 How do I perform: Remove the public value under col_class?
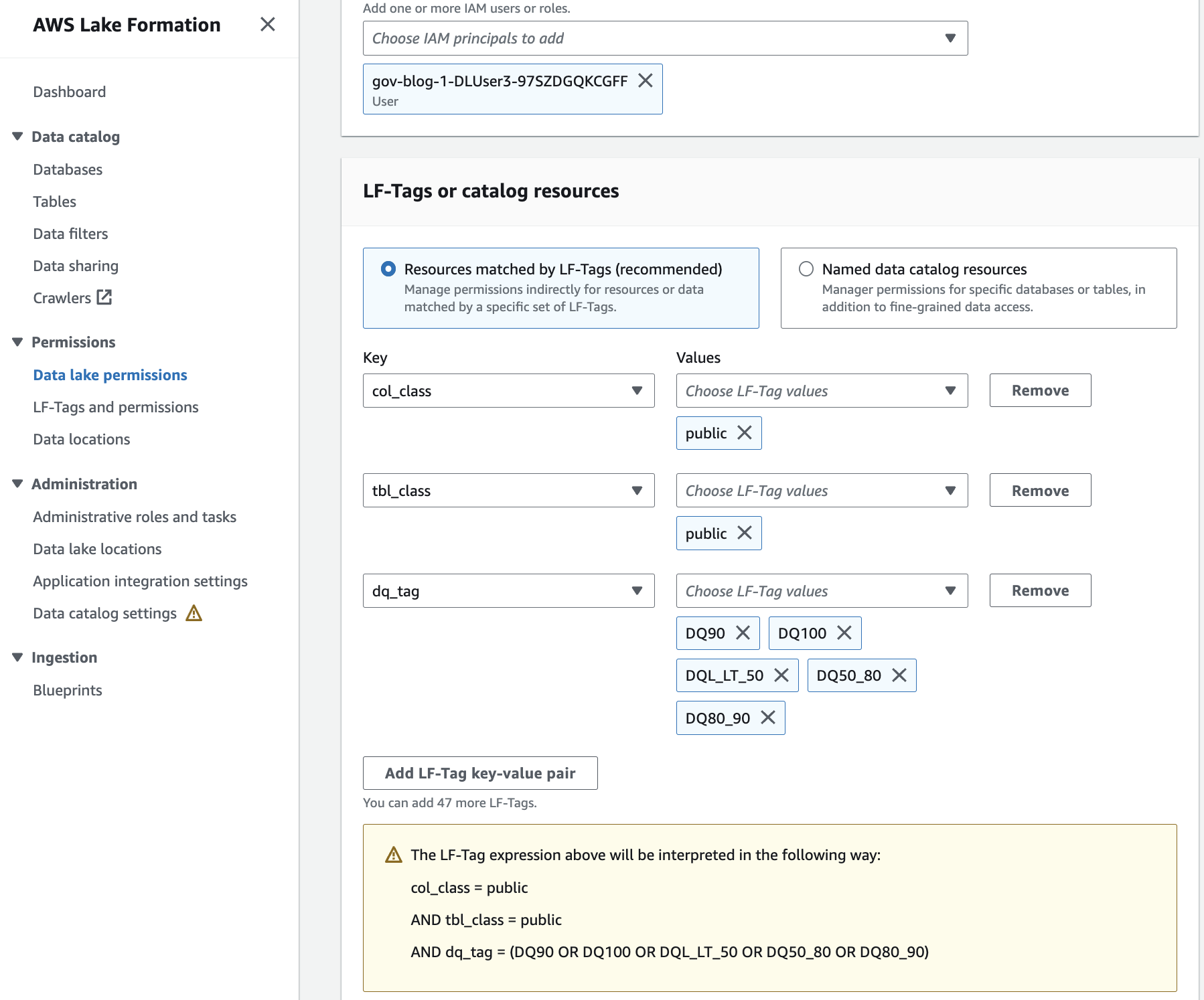coord(744,433)
